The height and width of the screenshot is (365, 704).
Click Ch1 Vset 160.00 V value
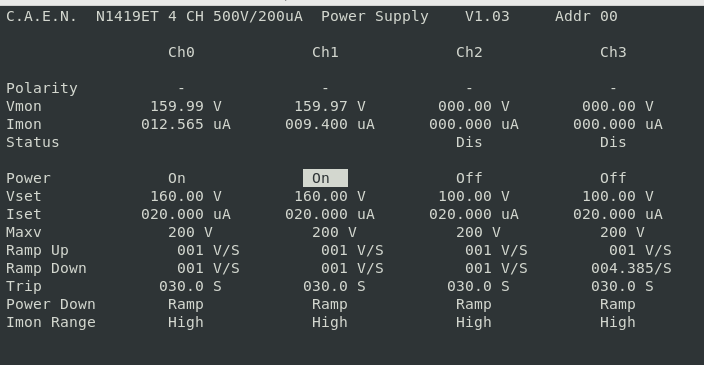tap(330, 196)
